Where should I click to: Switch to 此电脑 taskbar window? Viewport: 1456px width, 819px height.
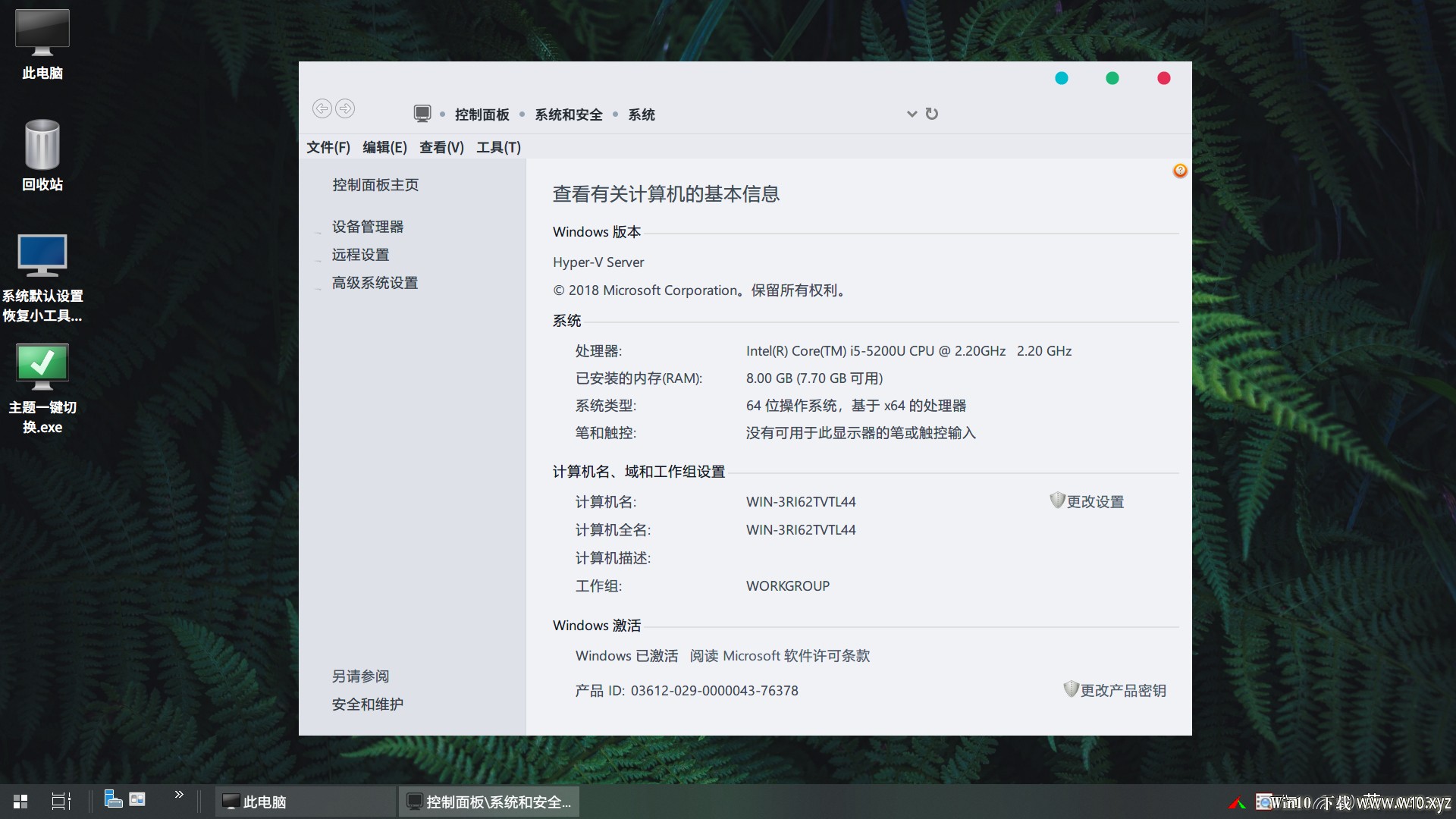(x=306, y=802)
